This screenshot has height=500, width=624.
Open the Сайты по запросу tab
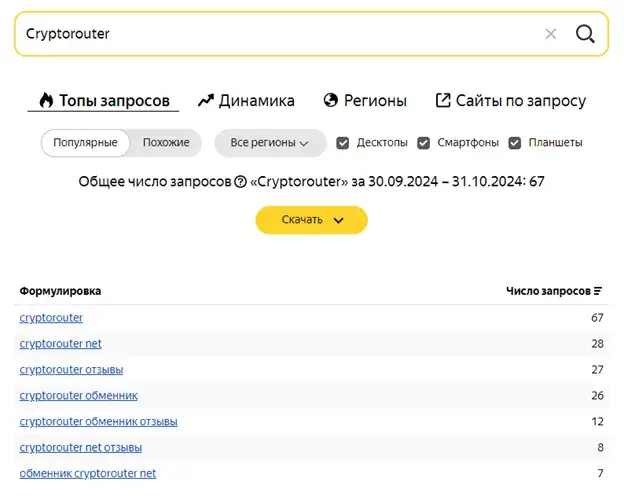[x=511, y=101]
